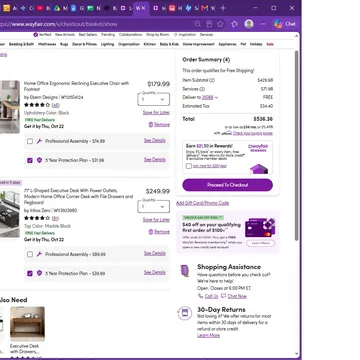
Task: Open the Executive Desk with Drawers thumbnail
Action: 27,324
